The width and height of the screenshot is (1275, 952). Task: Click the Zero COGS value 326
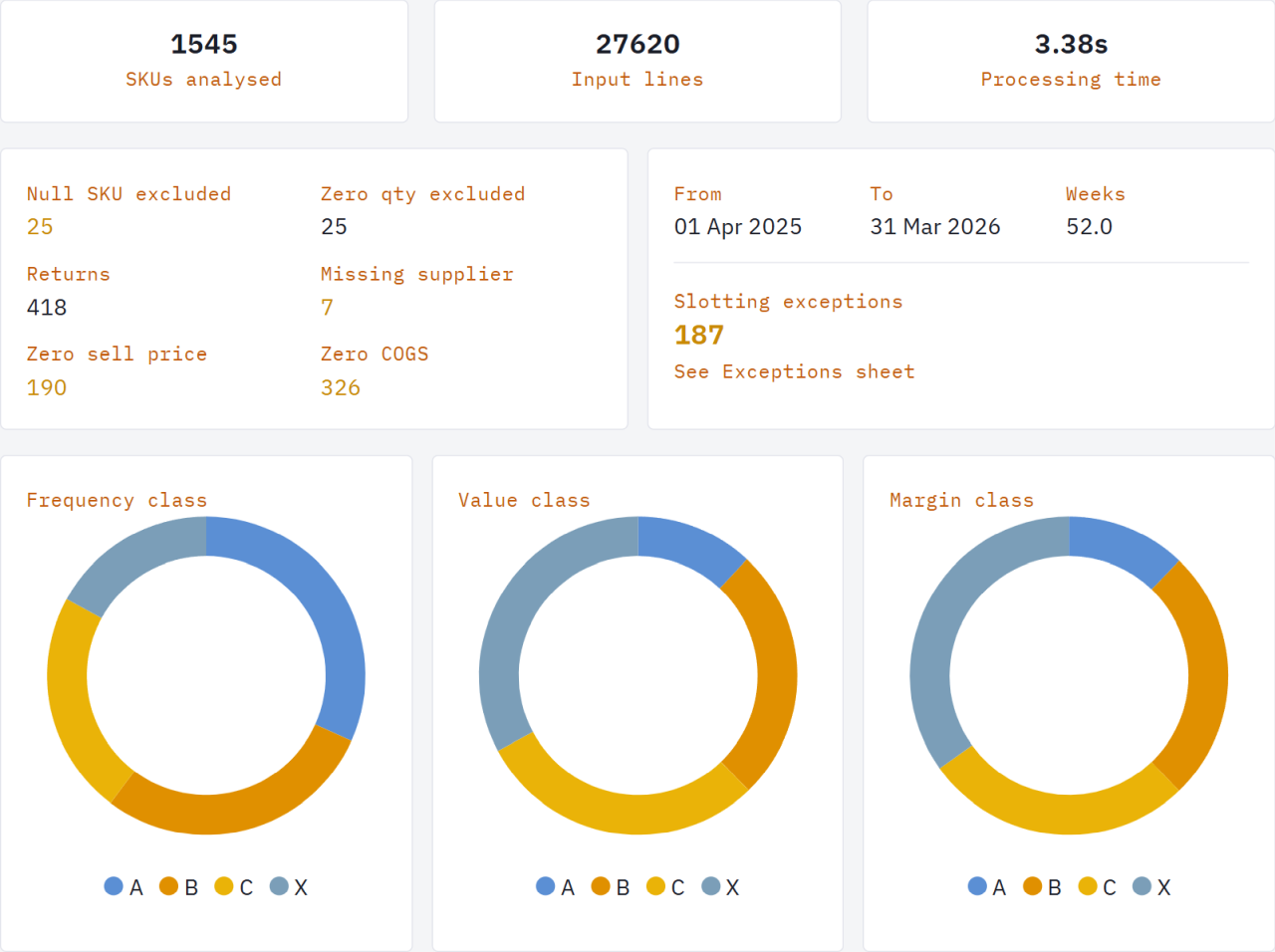click(341, 387)
